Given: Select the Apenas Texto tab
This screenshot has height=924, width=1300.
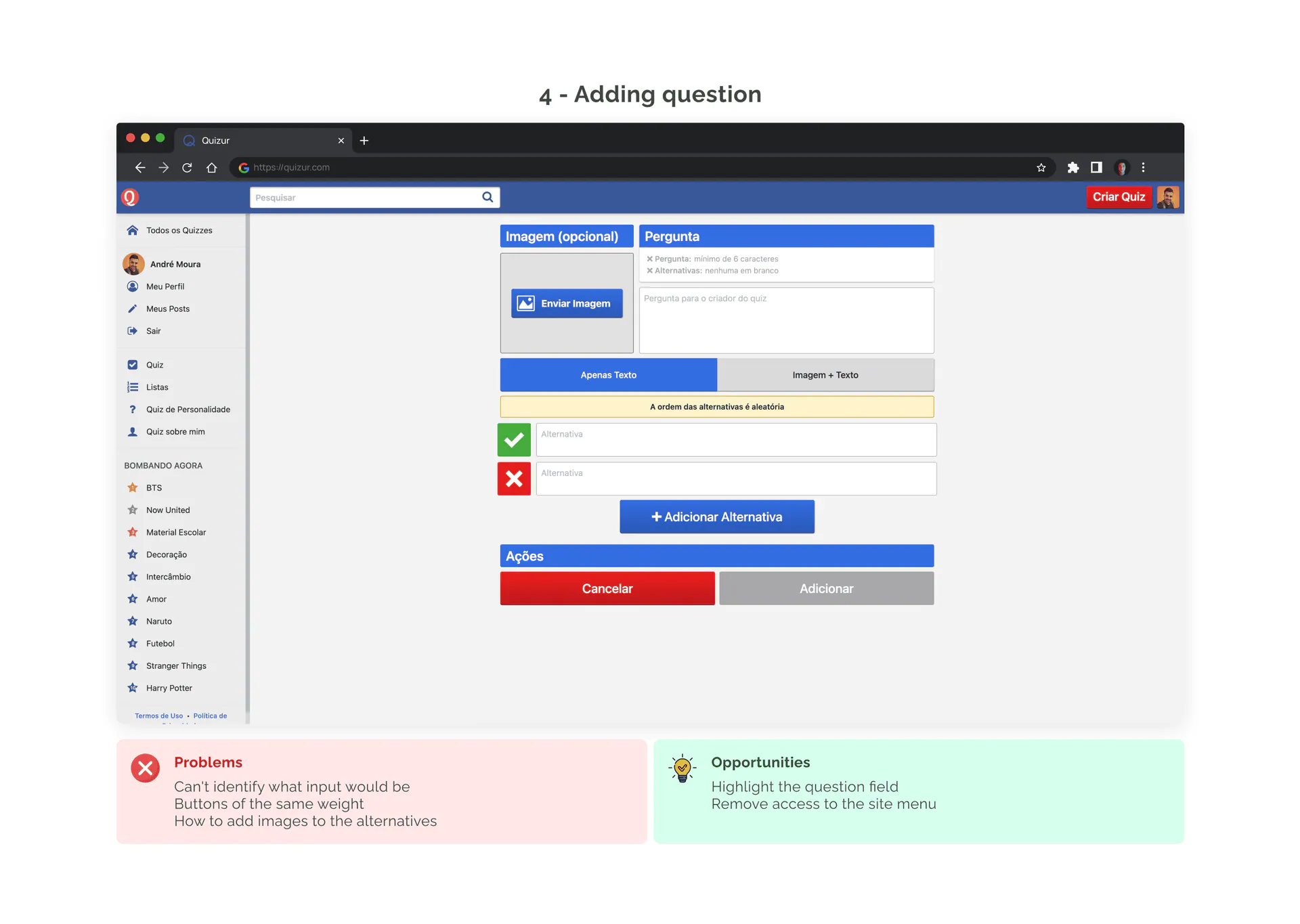Looking at the screenshot, I should pos(609,375).
